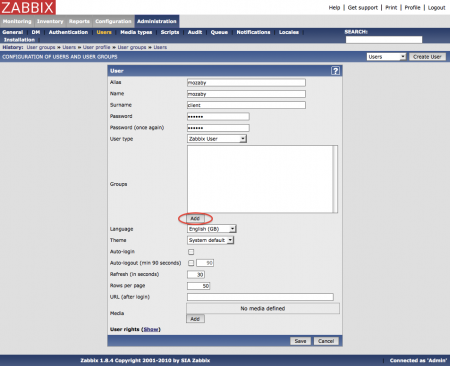Click the Create User button

(427, 57)
